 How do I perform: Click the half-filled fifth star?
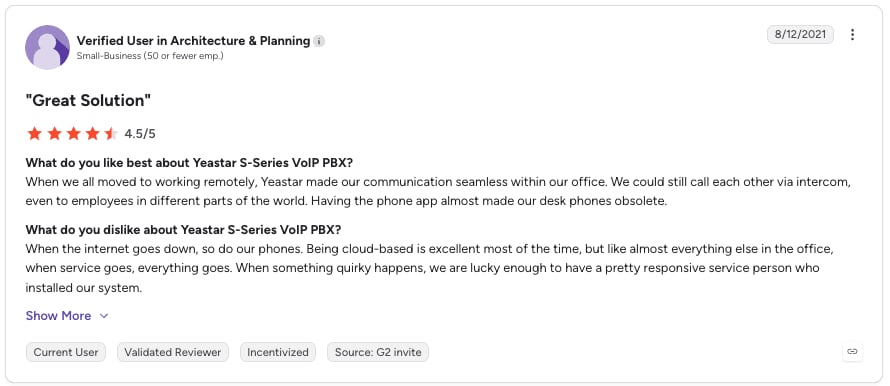point(111,134)
